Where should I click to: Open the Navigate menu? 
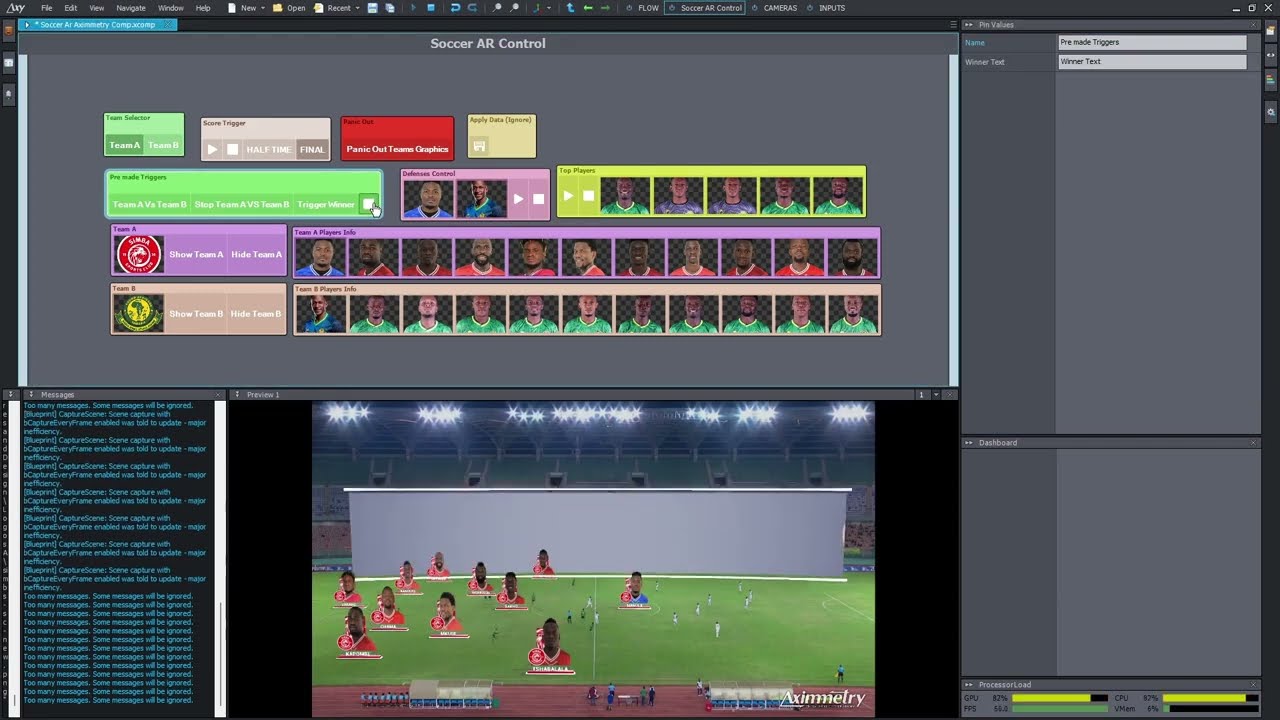pos(131,8)
